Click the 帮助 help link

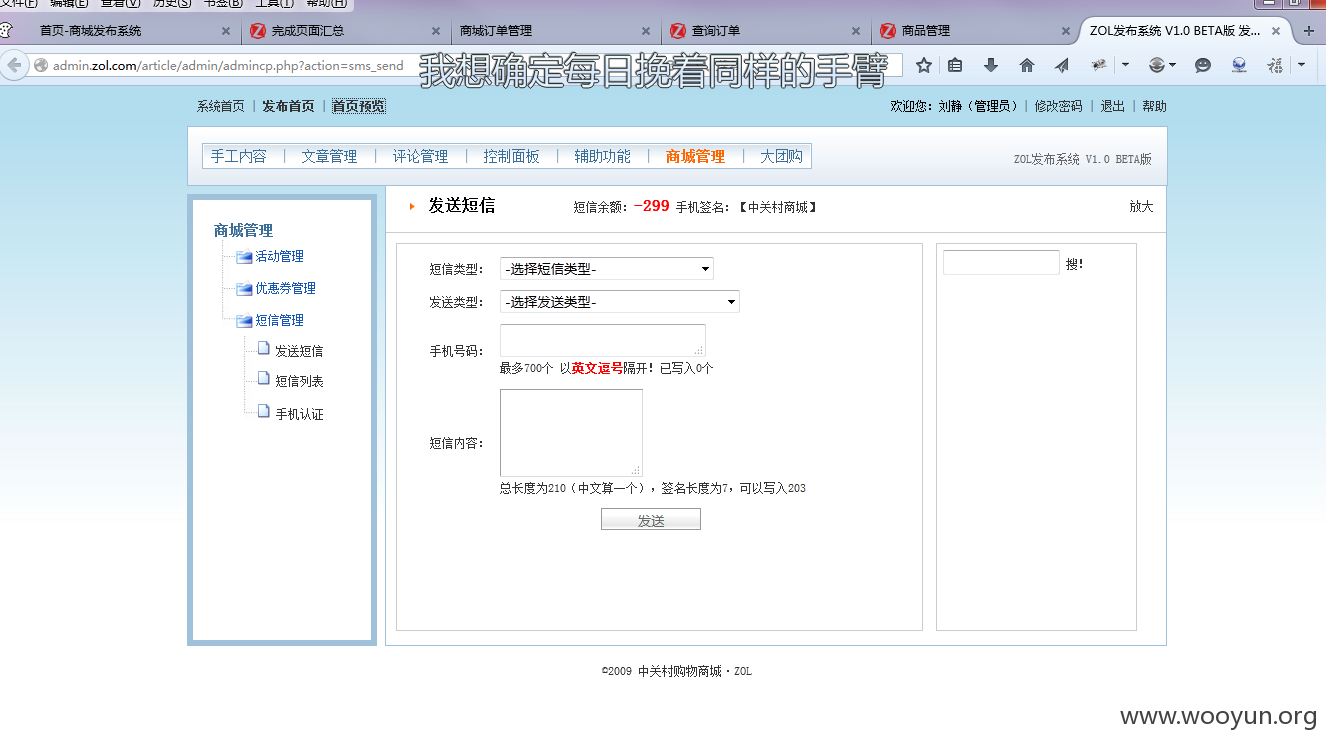click(1154, 106)
